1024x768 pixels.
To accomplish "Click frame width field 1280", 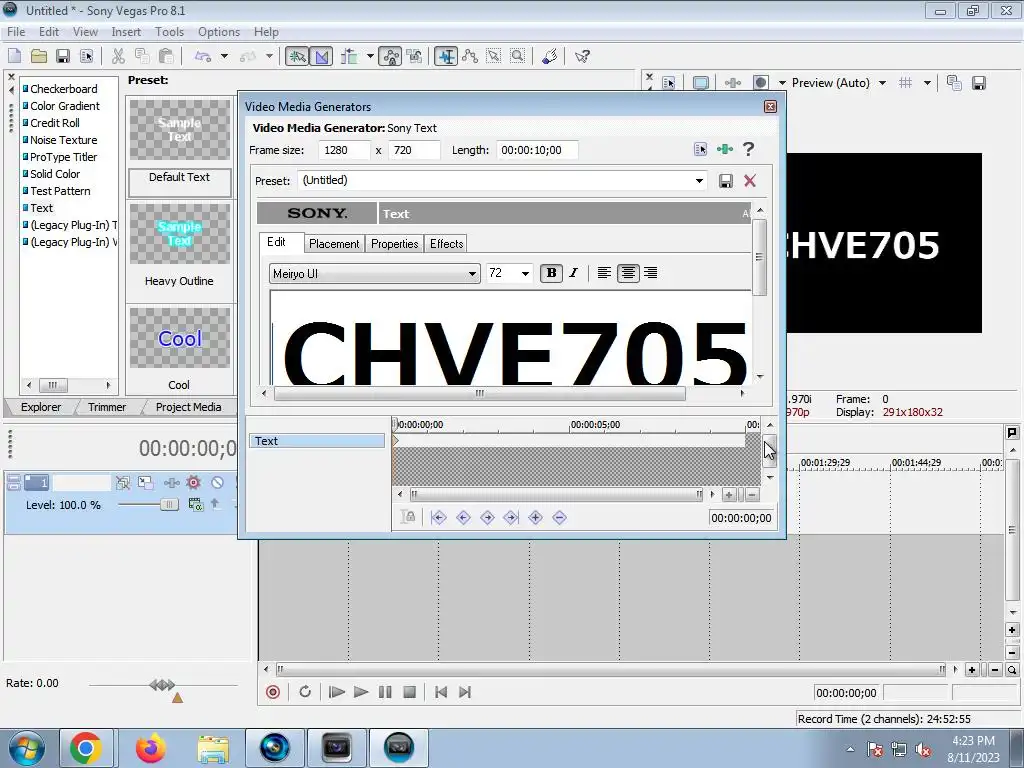I will pos(344,150).
